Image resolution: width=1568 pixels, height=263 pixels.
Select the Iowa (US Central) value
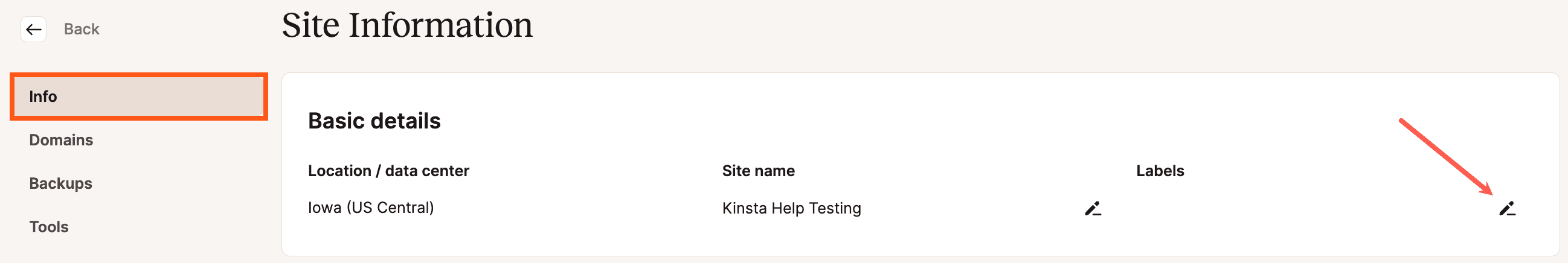pos(371,208)
